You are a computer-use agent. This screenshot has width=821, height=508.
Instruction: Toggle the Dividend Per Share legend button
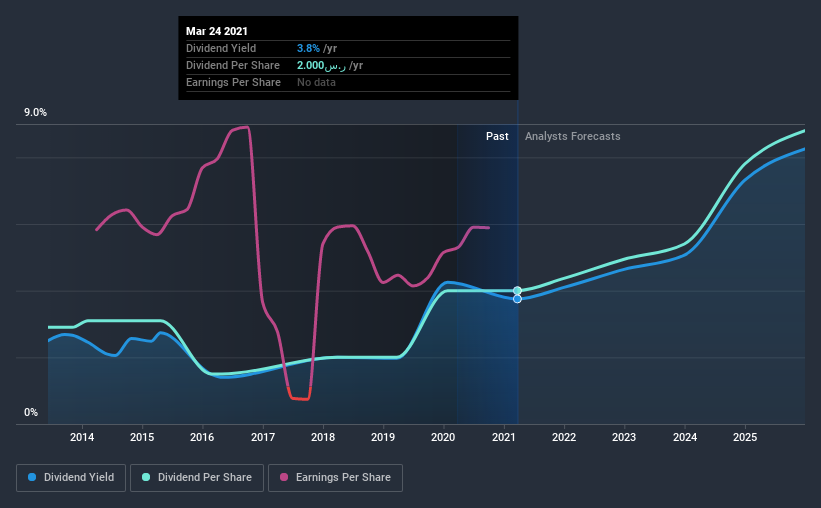tap(197, 478)
